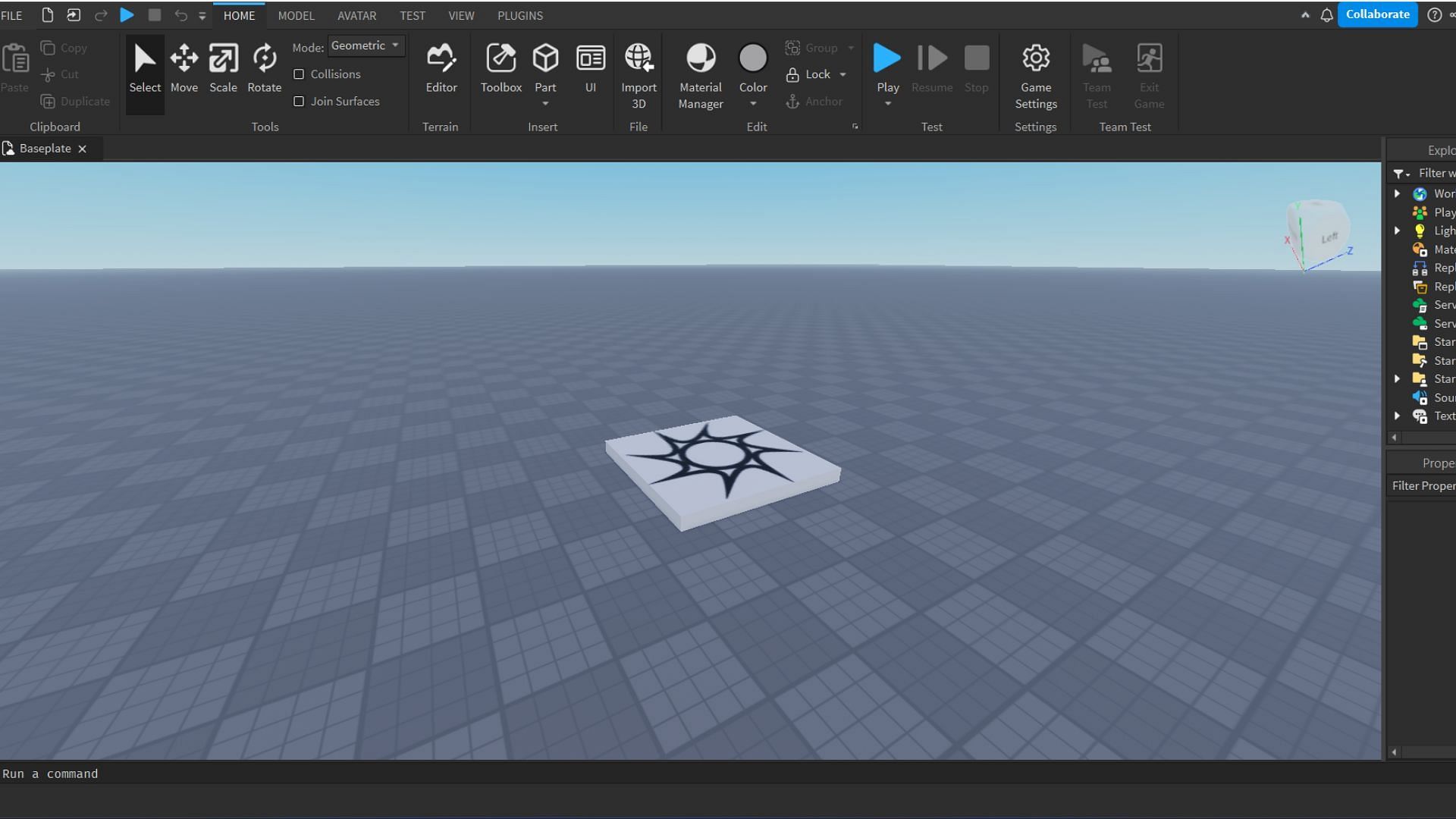The width and height of the screenshot is (1456, 819).
Task: Click the HOME ribbon tab
Action: pos(239,15)
